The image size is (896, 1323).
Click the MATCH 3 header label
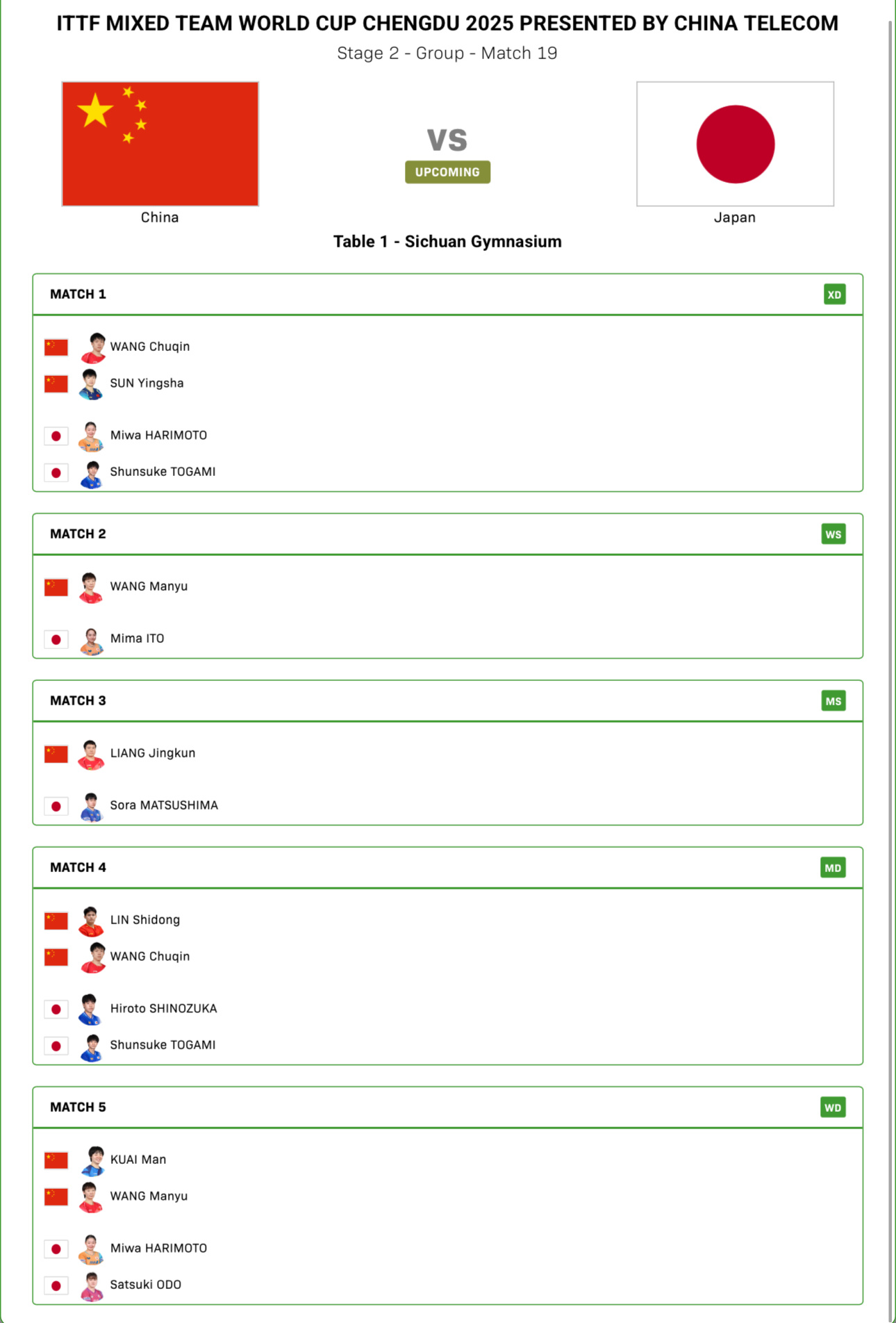pyautogui.click(x=78, y=700)
